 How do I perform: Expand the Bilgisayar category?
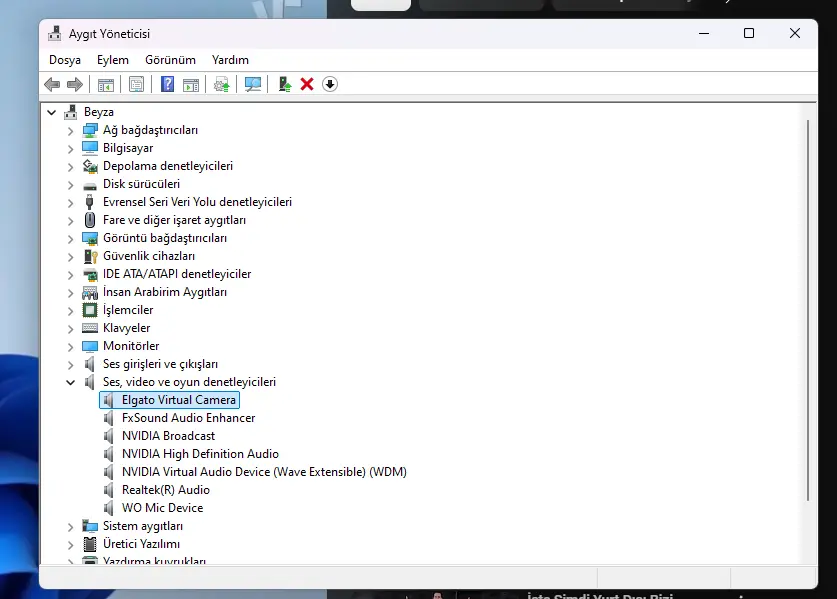[x=70, y=149]
